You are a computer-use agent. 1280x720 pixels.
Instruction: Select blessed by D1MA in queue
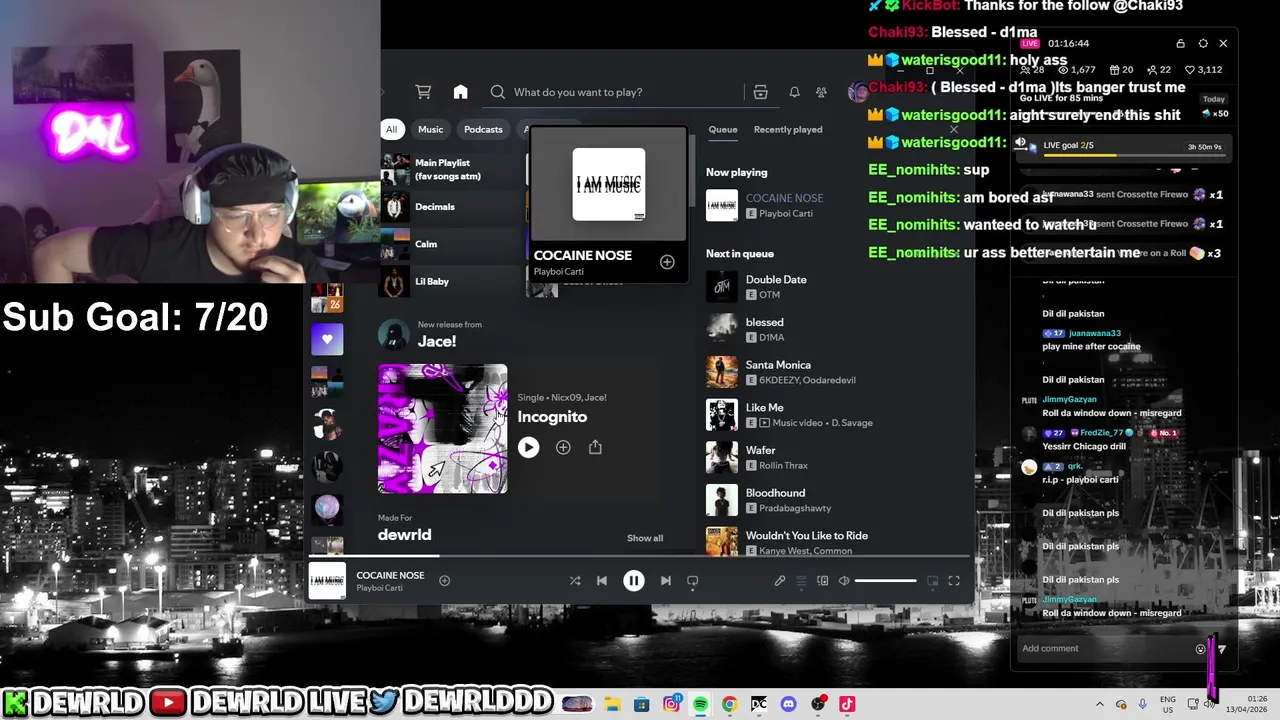point(830,329)
